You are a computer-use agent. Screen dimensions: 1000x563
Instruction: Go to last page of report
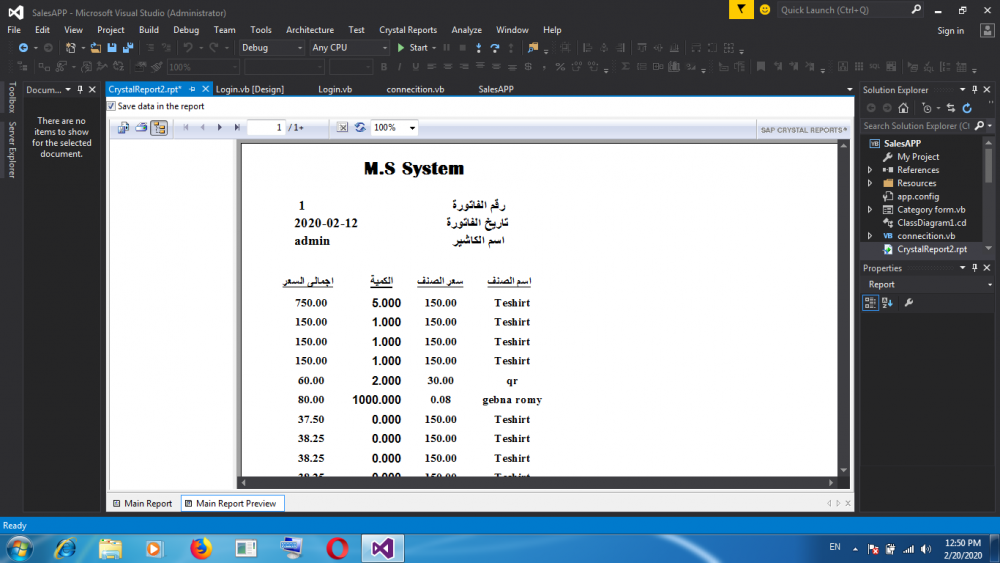237,128
